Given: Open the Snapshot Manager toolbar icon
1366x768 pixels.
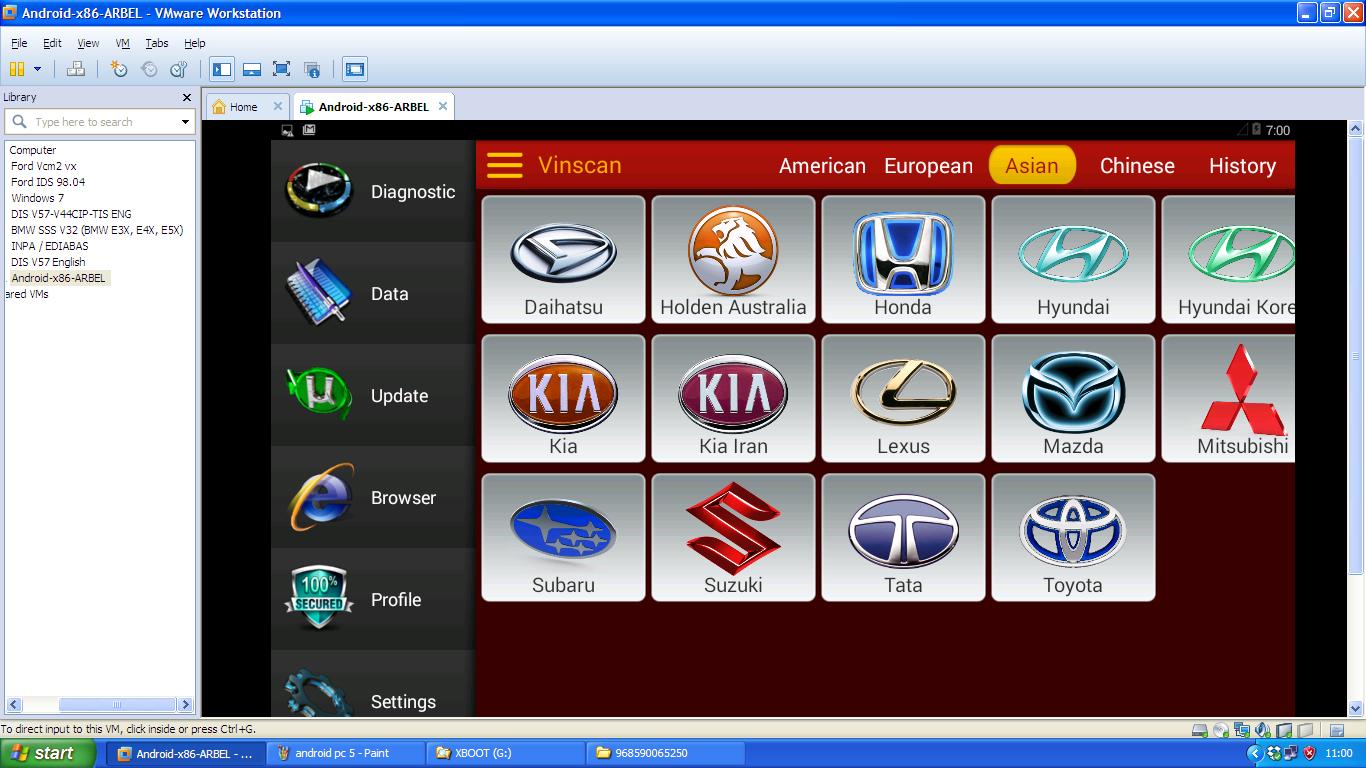Looking at the screenshot, I should [178, 68].
